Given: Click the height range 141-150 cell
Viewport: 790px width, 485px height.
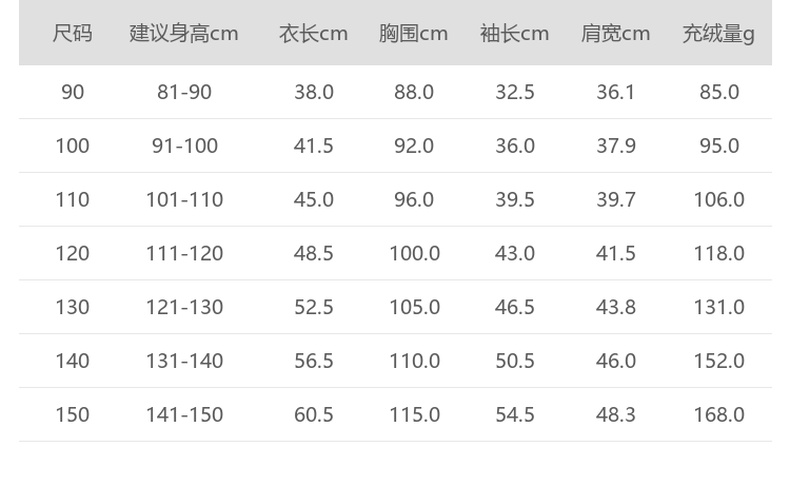Looking at the screenshot, I should [184, 415].
